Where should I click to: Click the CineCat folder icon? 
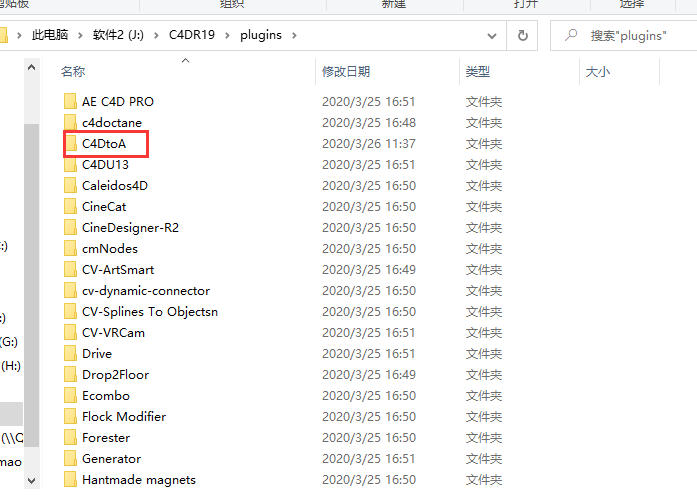click(x=70, y=206)
